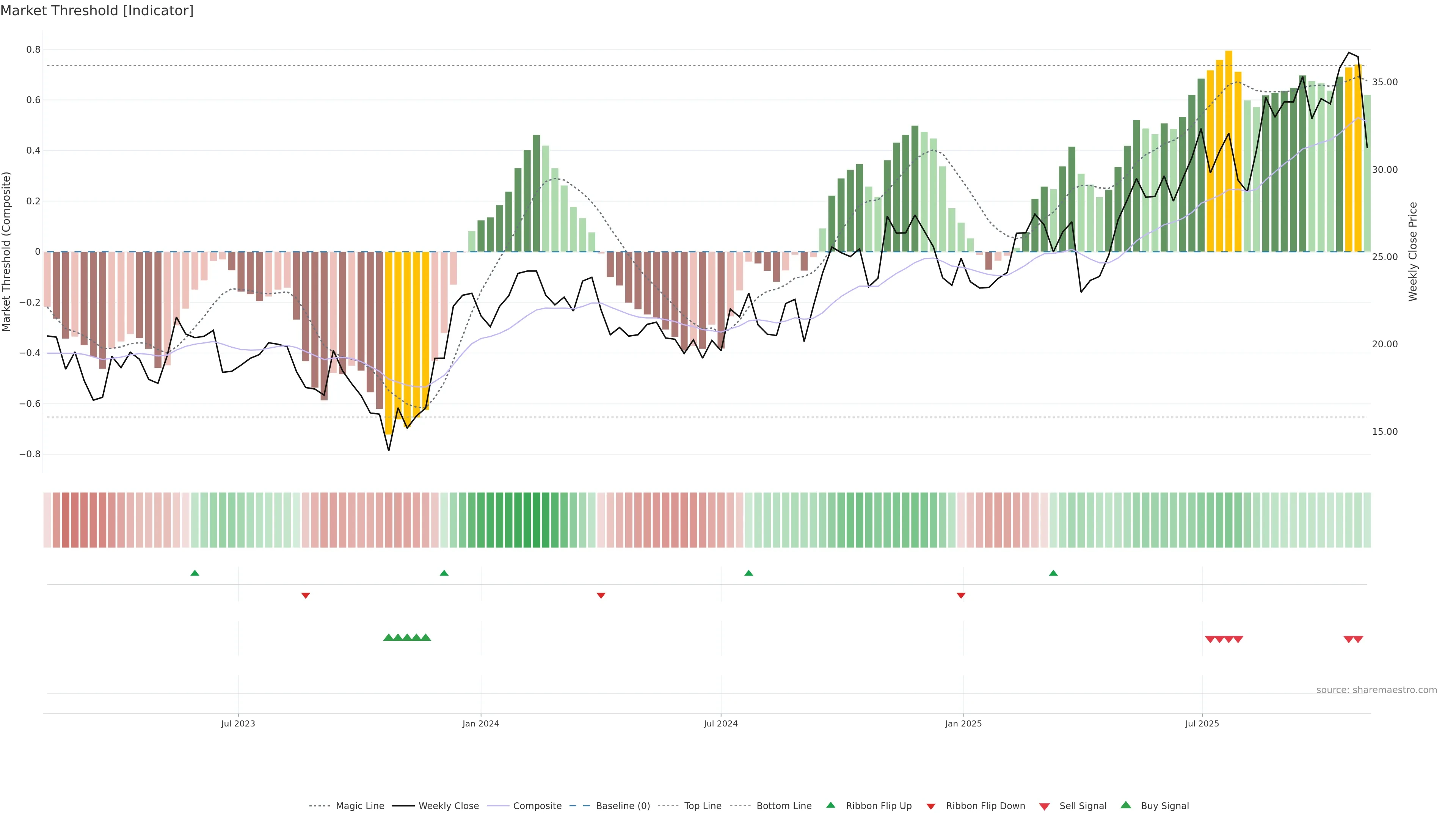1456x819 pixels.
Task: Click the Market Threshold [Indicator] title
Action: pyautogui.click(x=97, y=11)
